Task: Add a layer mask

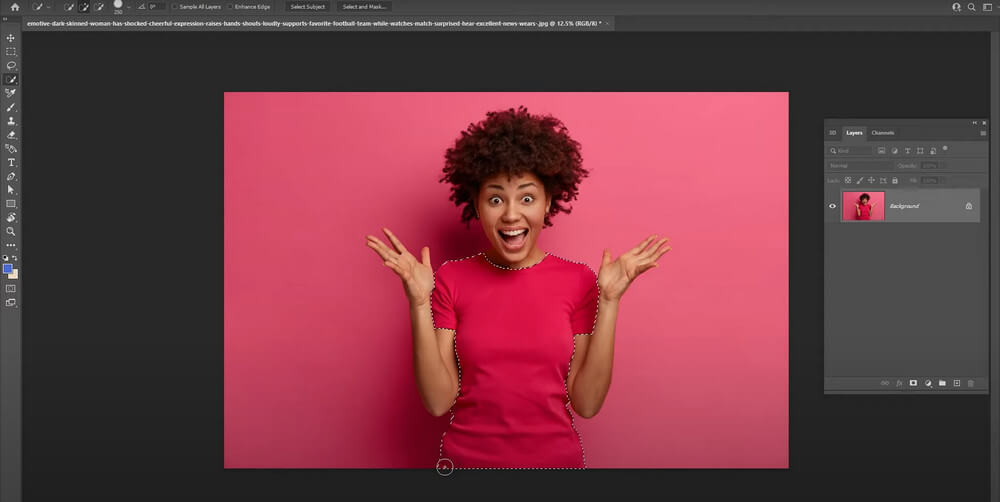Action: [x=913, y=383]
